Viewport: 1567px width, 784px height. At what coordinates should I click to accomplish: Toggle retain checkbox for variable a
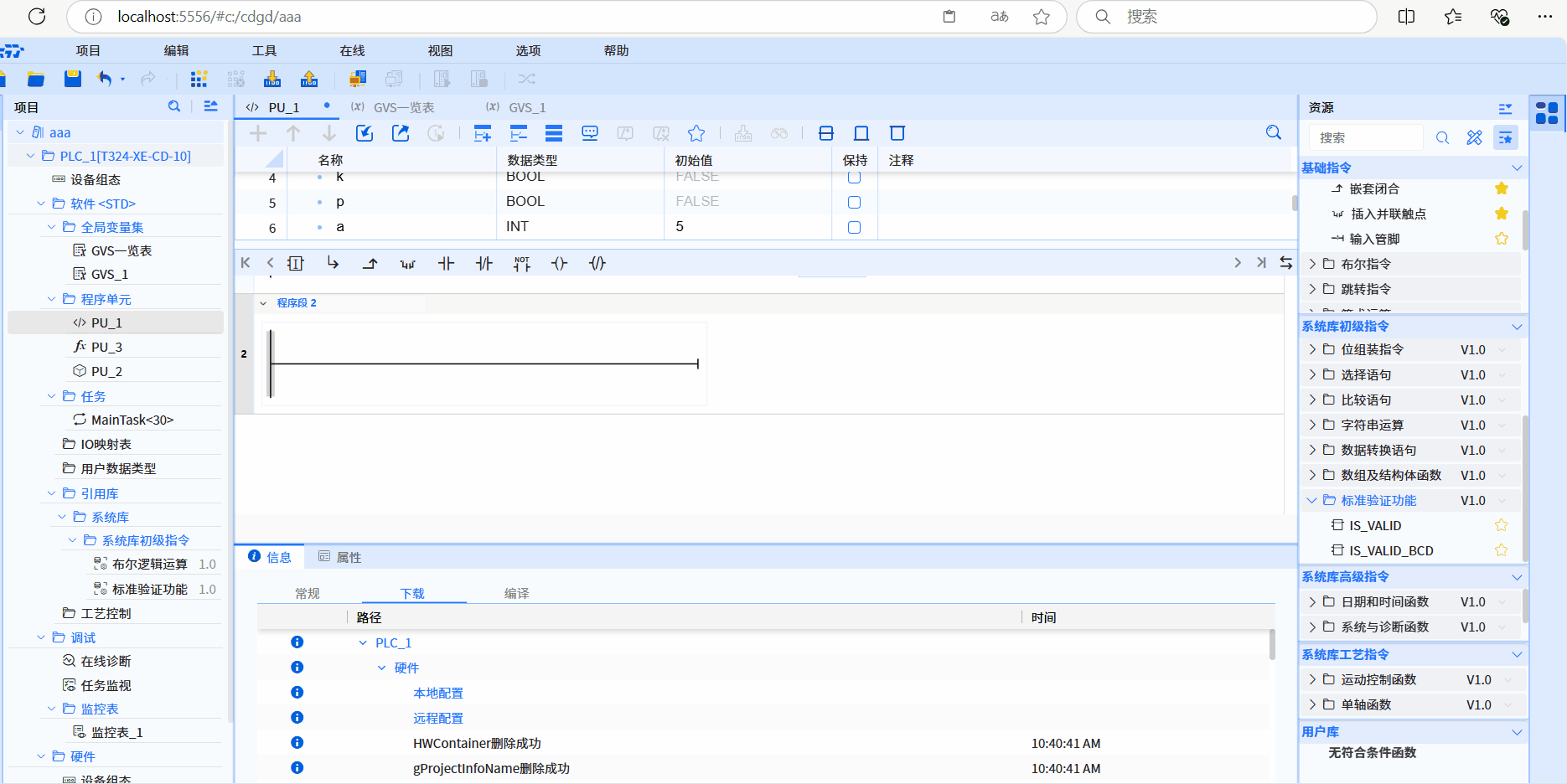coord(854,227)
